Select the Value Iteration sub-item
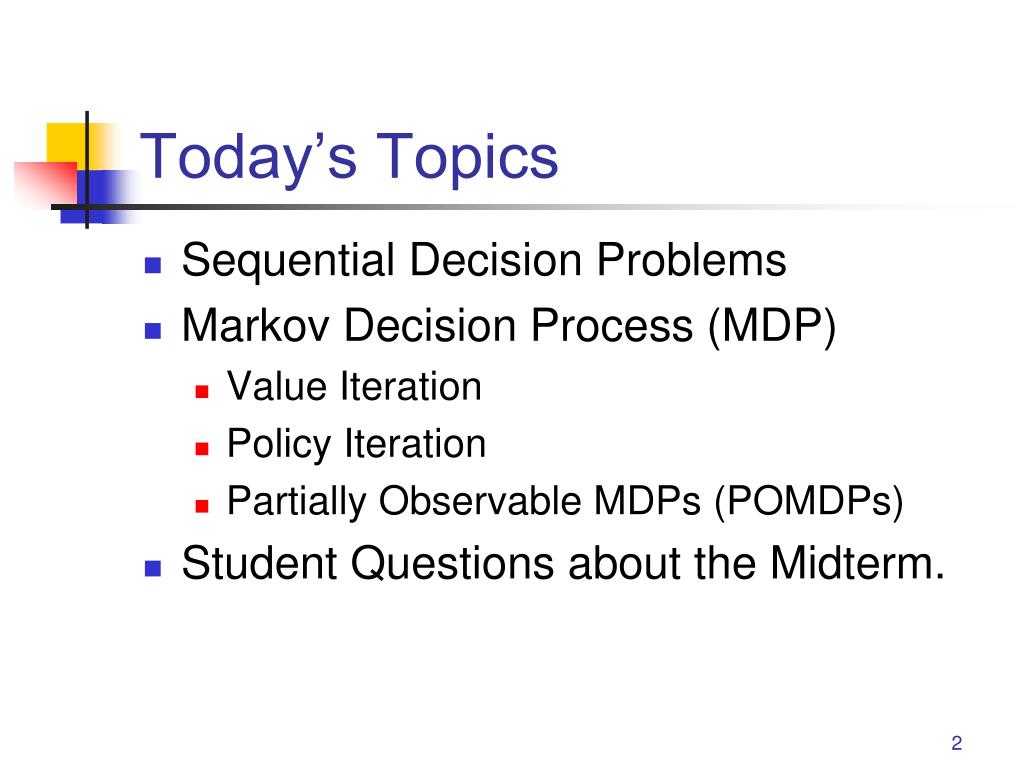The width and height of the screenshot is (1024, 768). [354, 386]
